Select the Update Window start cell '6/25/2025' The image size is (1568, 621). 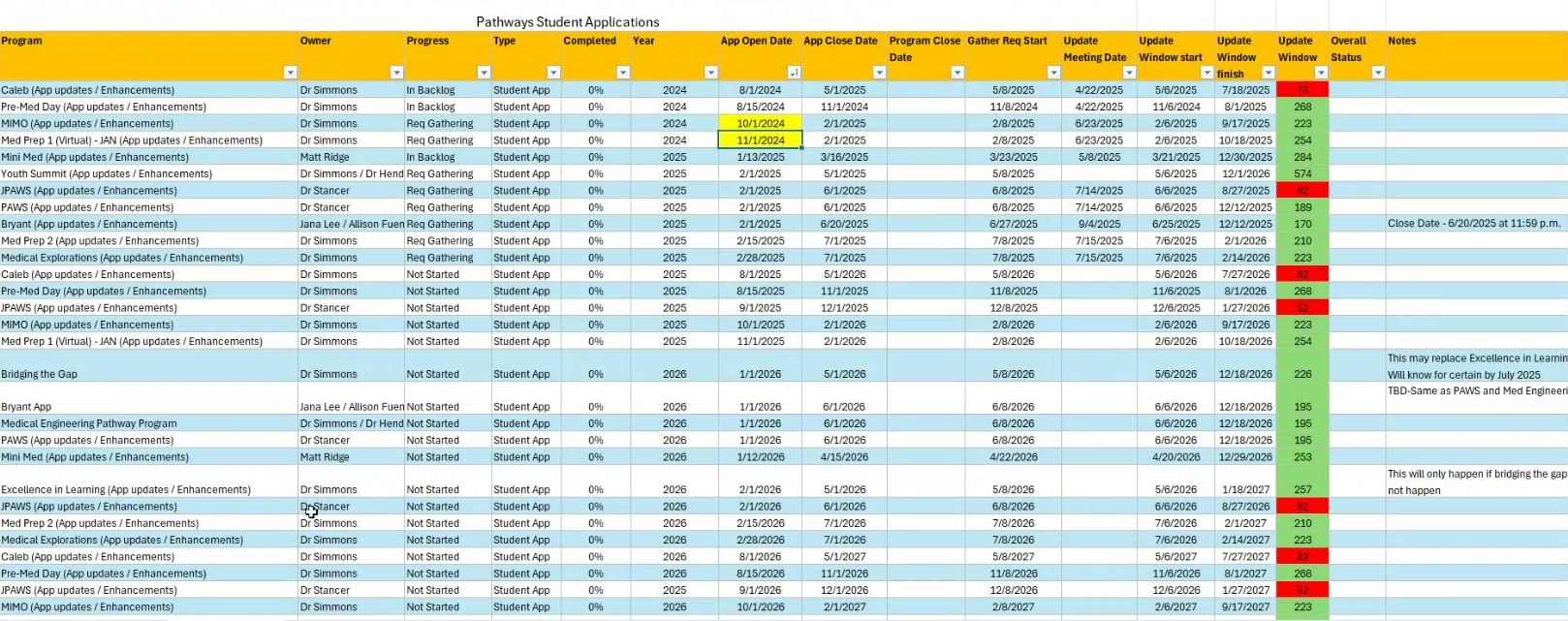[x=1176, y=224]
